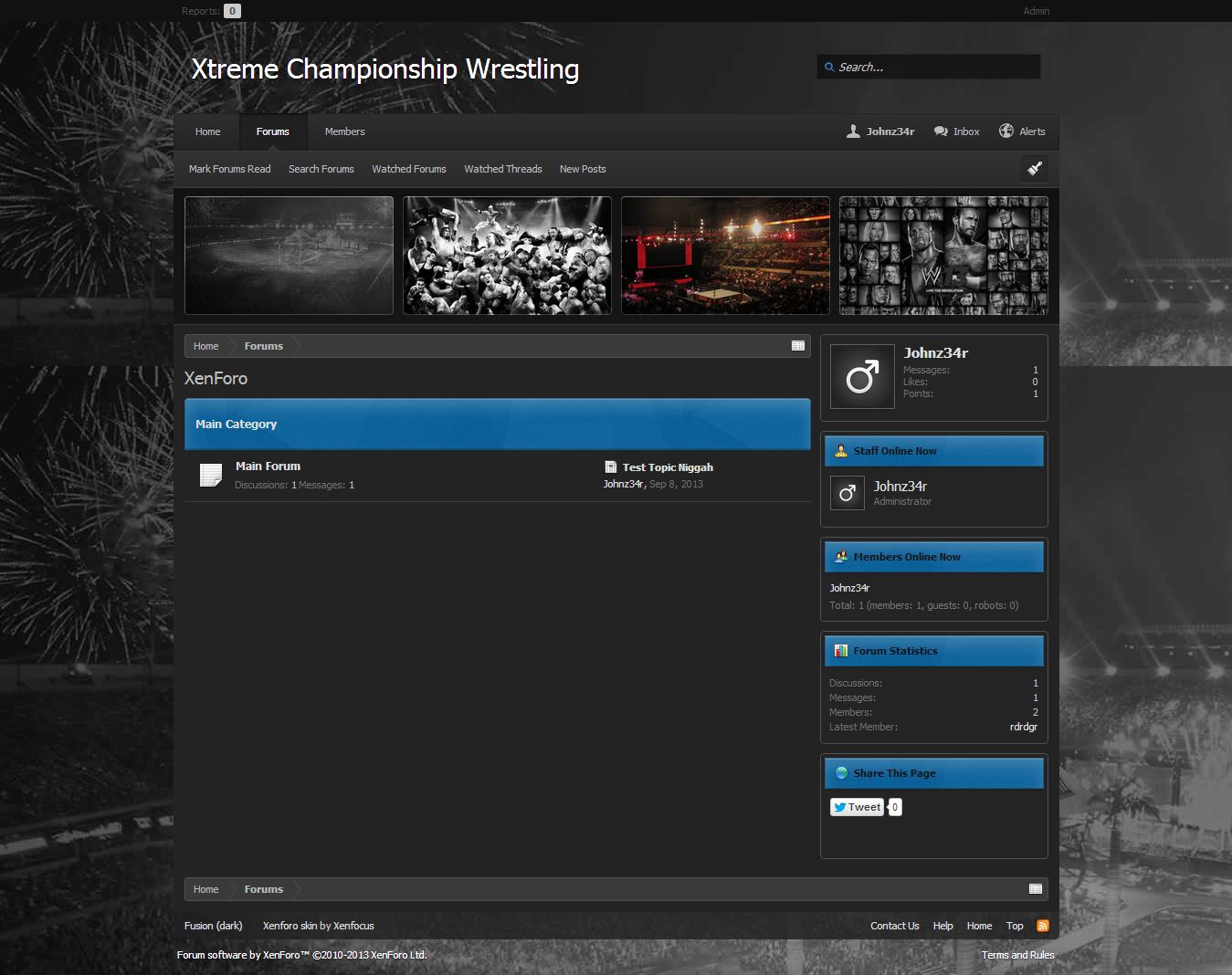Click the sitemap icon in top breadcrumb
Image resolution: width=1232 pixels, height=975 pixels.
(x=797, y=346)
